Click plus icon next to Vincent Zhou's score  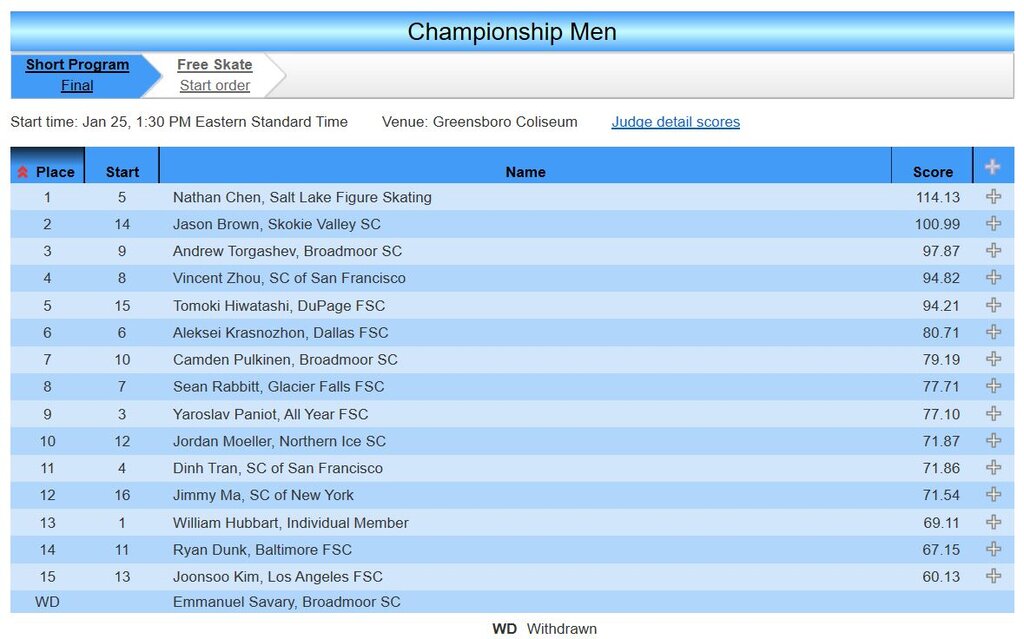tap(993, 278)
